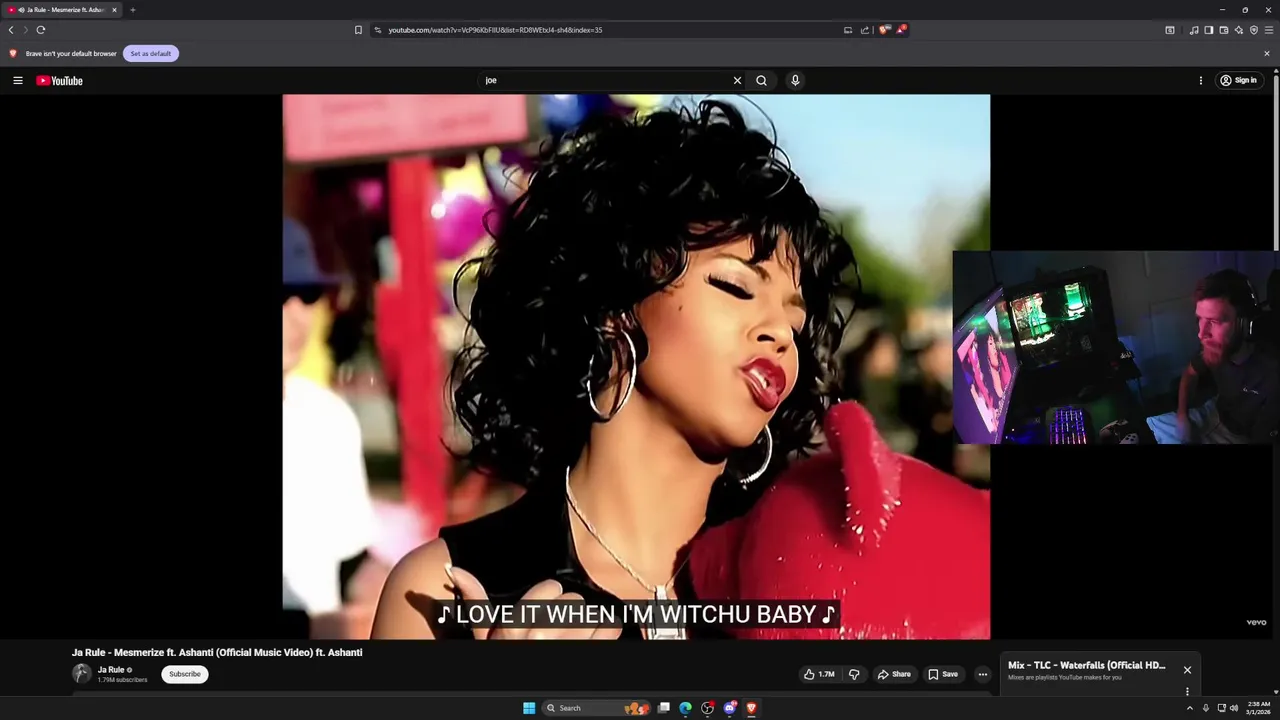Go back in browser history
Screen dimensions: 1280x720
(x=11, y=30)
